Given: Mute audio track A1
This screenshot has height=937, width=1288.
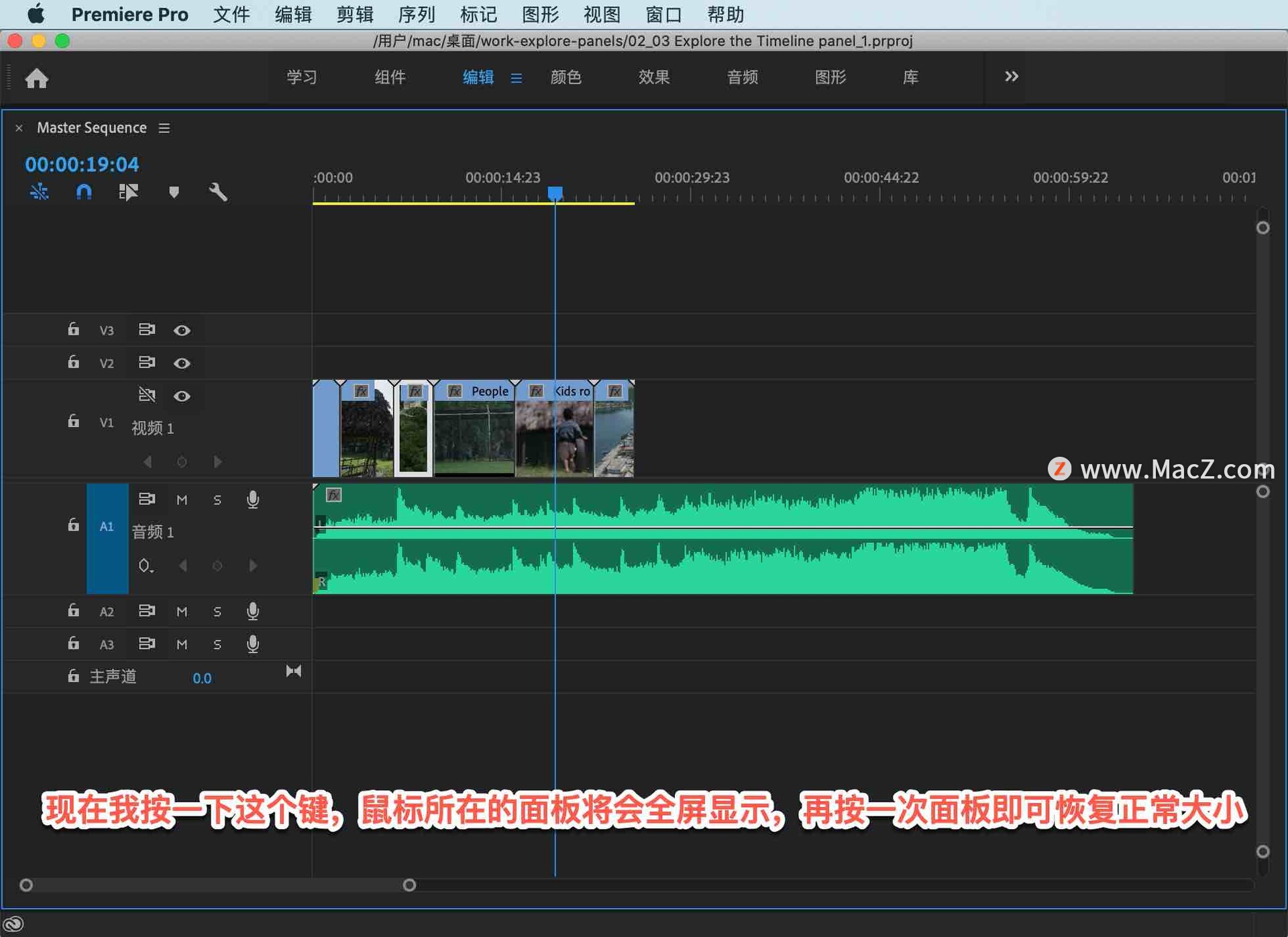Looking at the screenshot, I should 182,500.
